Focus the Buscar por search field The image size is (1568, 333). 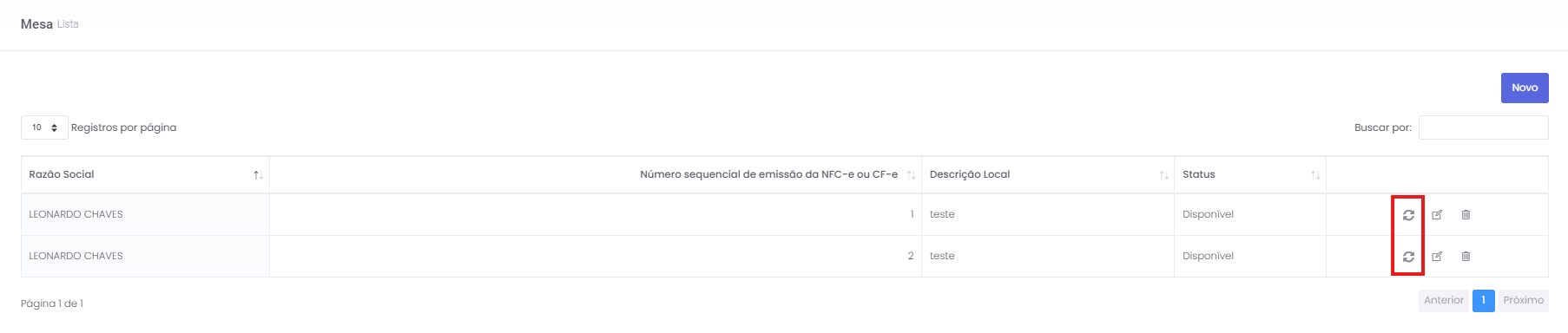pos(1483,127)
